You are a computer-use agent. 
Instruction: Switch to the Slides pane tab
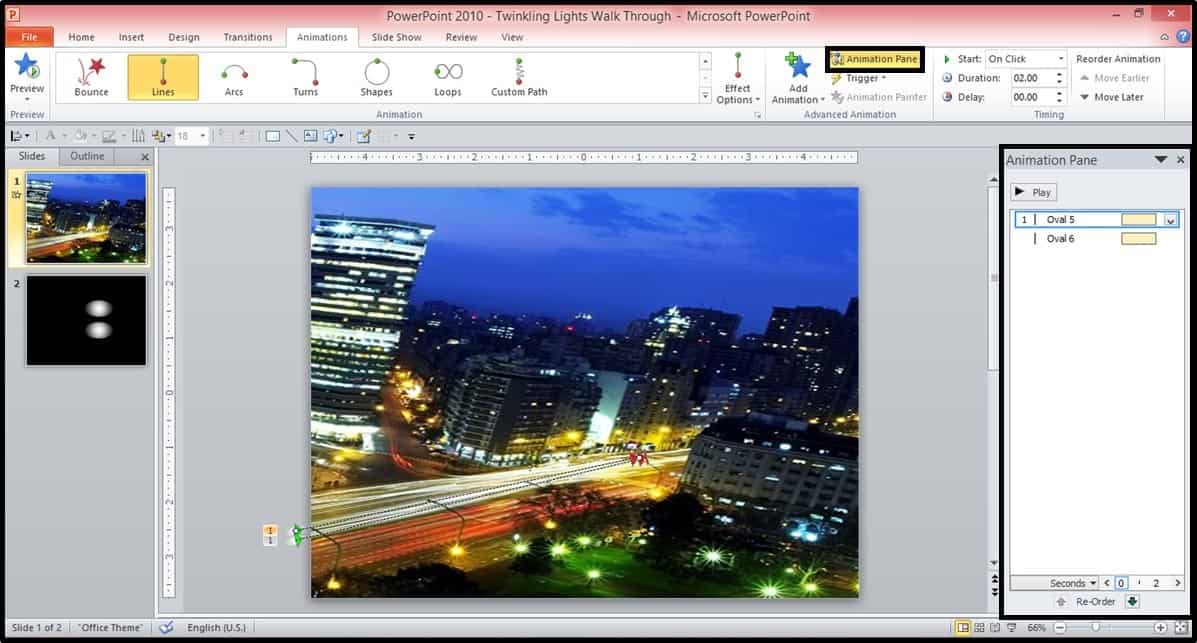[x=32, y=156]
